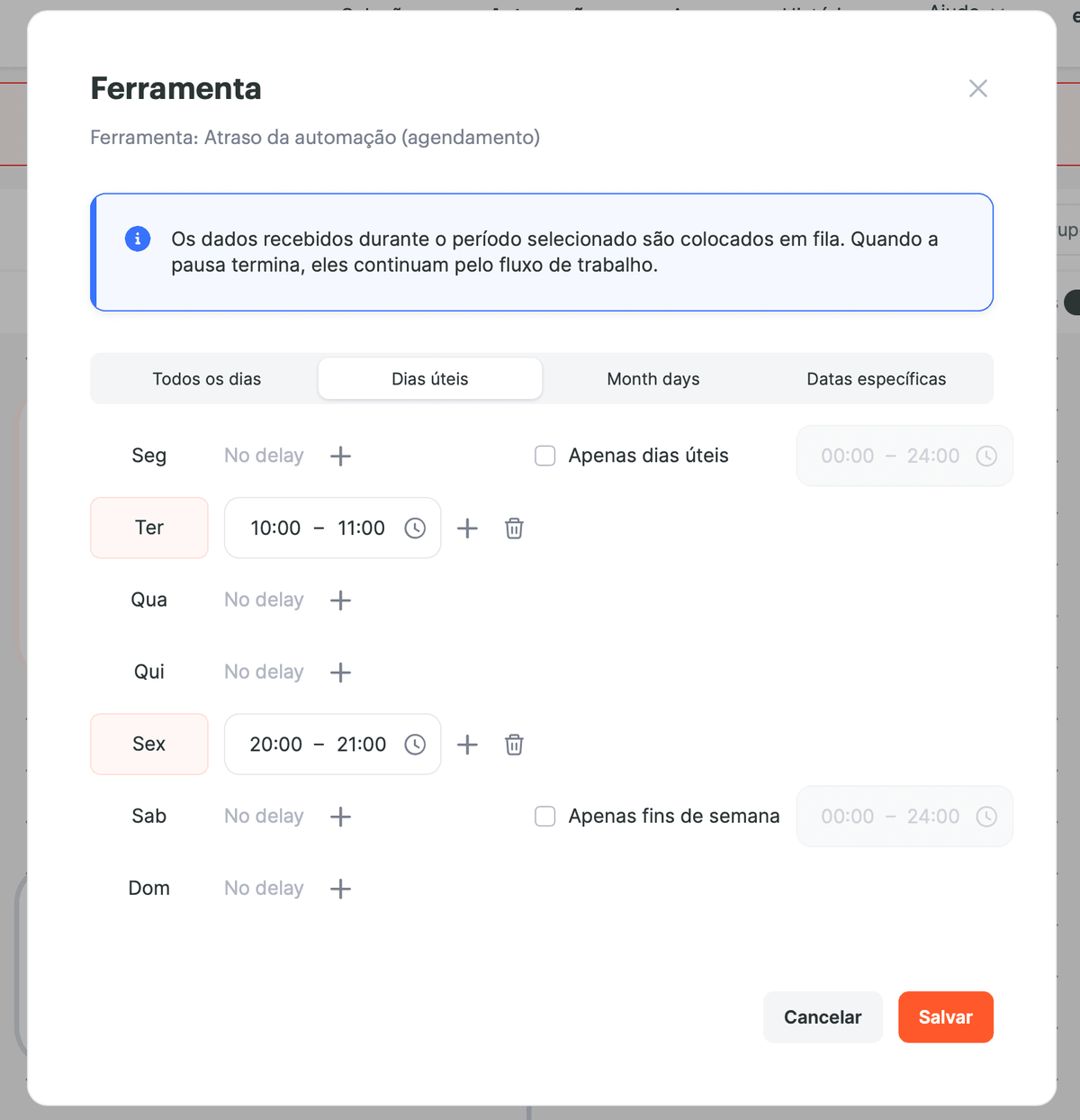Image resolution: width=1080 pixels, height=1120 pixels.
Task: Click the 'No delay' text in the Dom row
Action: click(x=264, y=888)
